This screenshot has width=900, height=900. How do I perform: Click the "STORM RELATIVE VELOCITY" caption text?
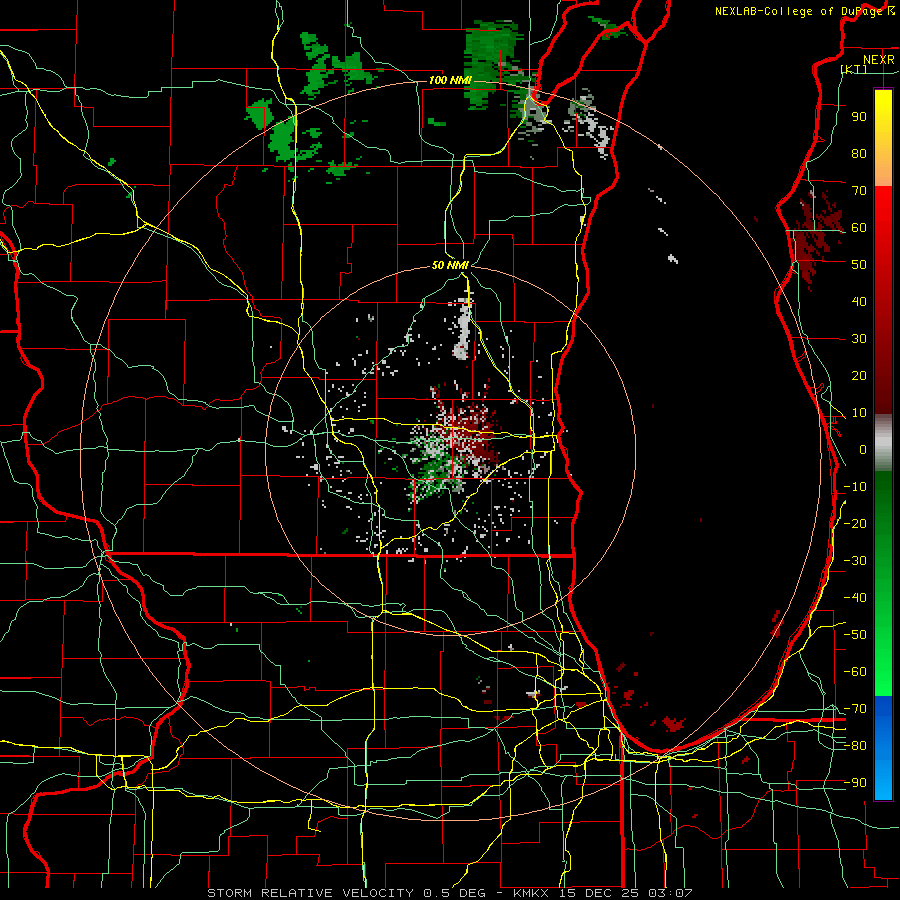[x=310, y=893]
